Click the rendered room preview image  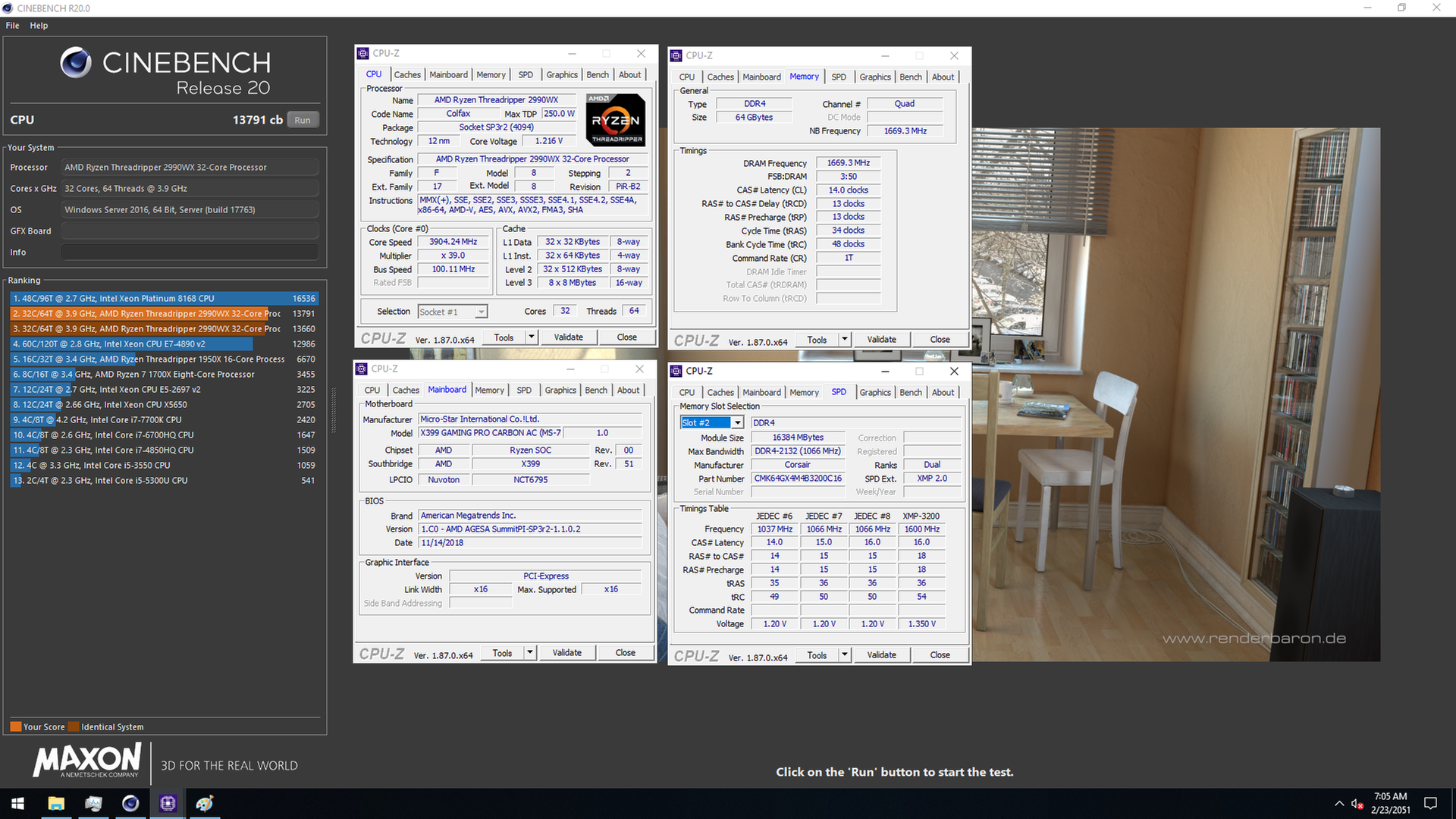(1176, 394)
